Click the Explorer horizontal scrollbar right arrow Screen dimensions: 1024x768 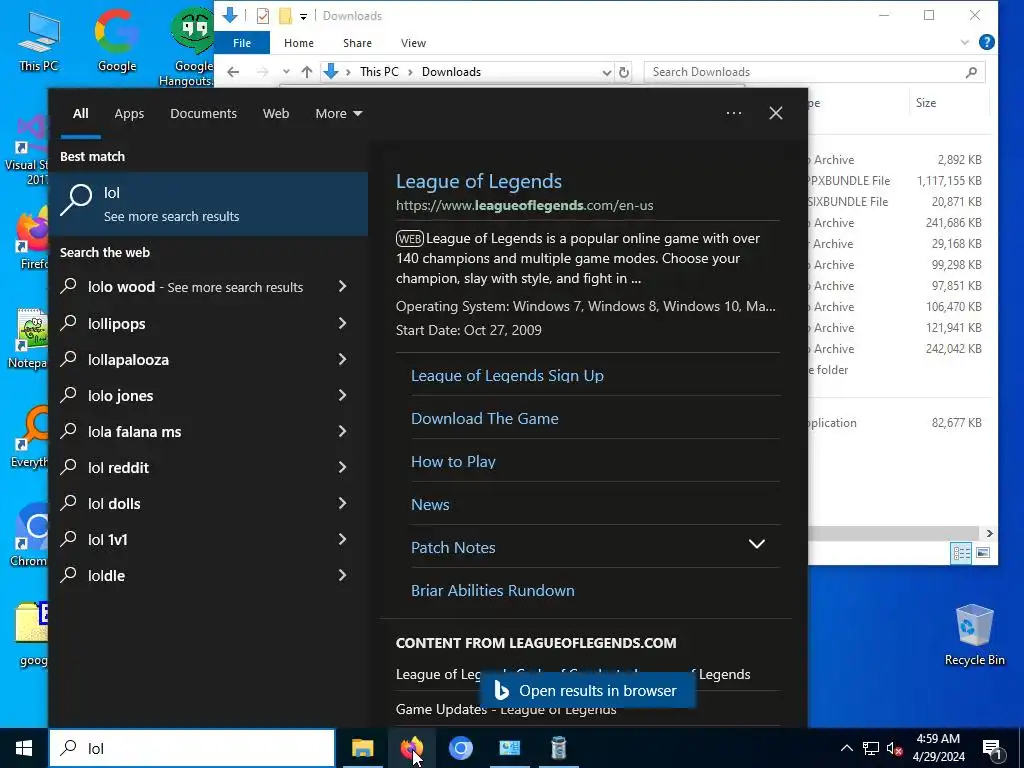(989, 533)
